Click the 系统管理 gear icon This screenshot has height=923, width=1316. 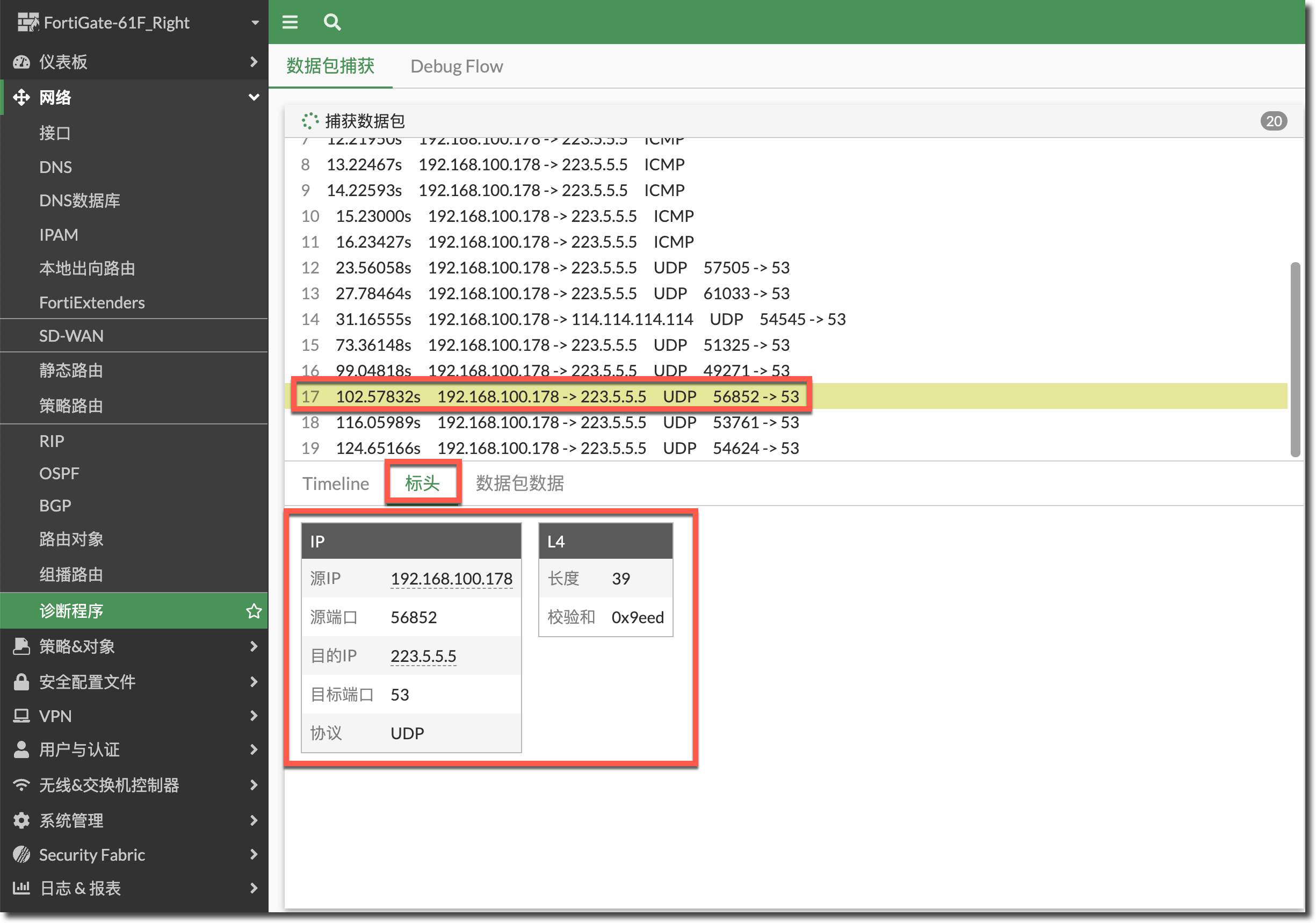(x=21, y=820)
